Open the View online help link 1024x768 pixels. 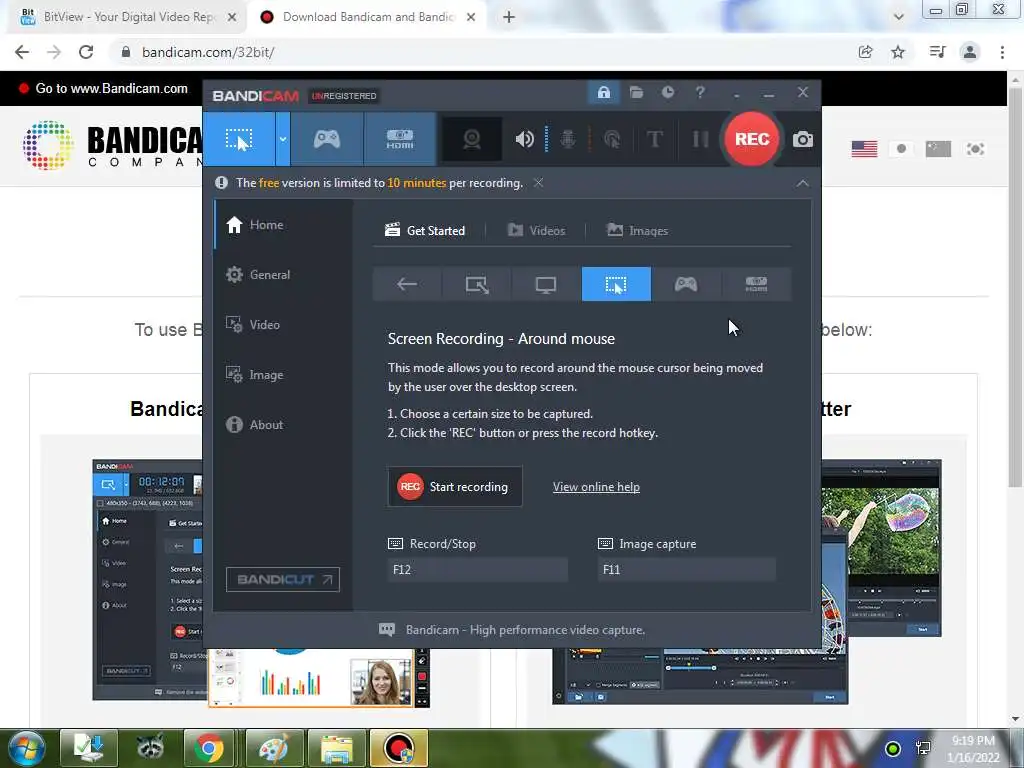click(x=596, y=487)
